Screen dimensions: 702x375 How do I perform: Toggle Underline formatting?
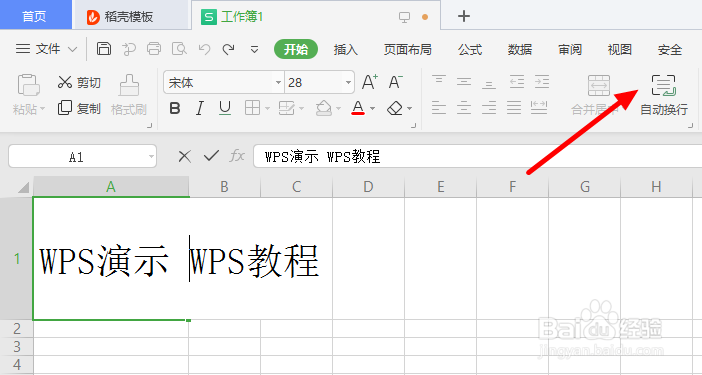(x=225, y=108)
